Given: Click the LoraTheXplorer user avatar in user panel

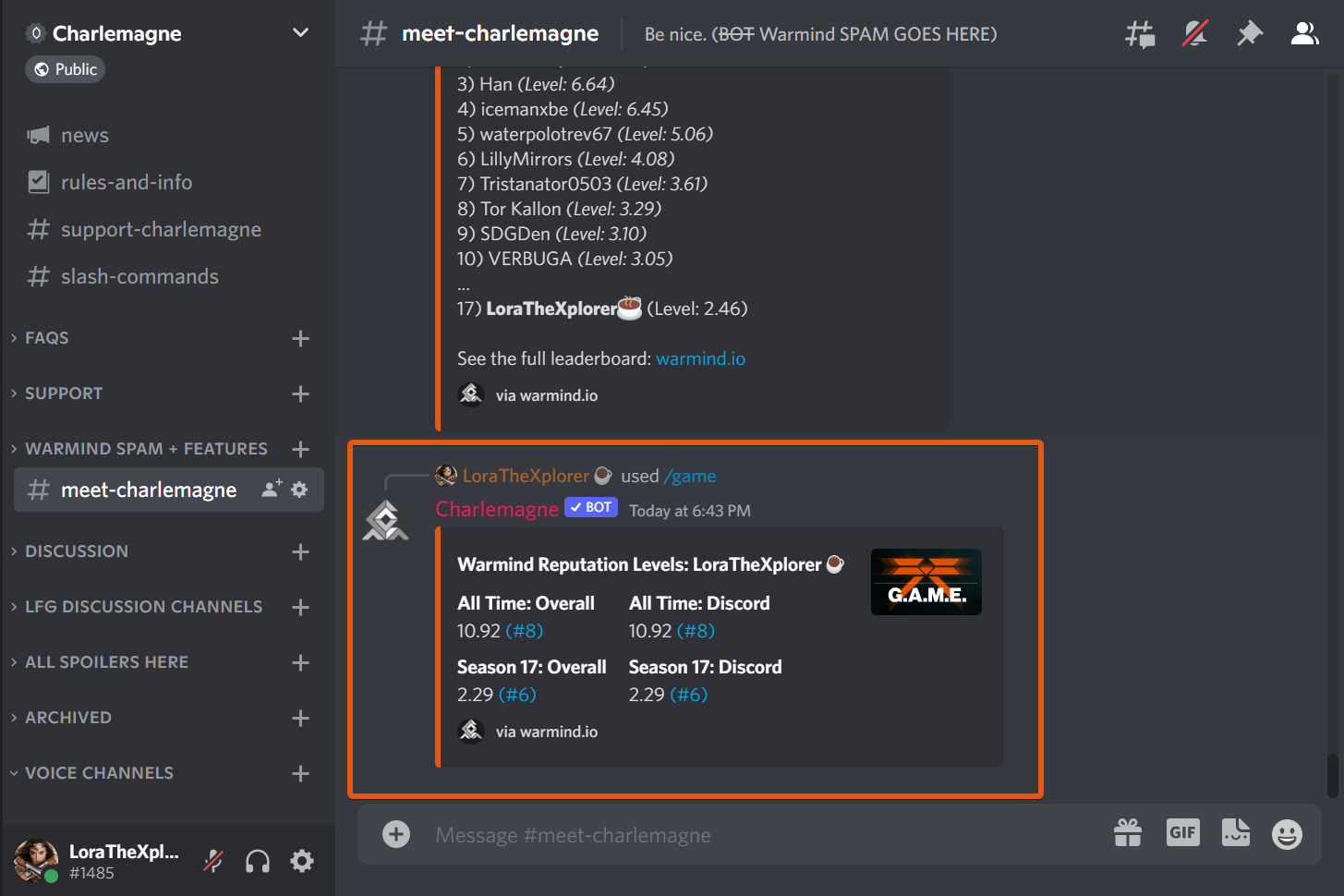Looking at the screenshot, I should coord(36,861).
